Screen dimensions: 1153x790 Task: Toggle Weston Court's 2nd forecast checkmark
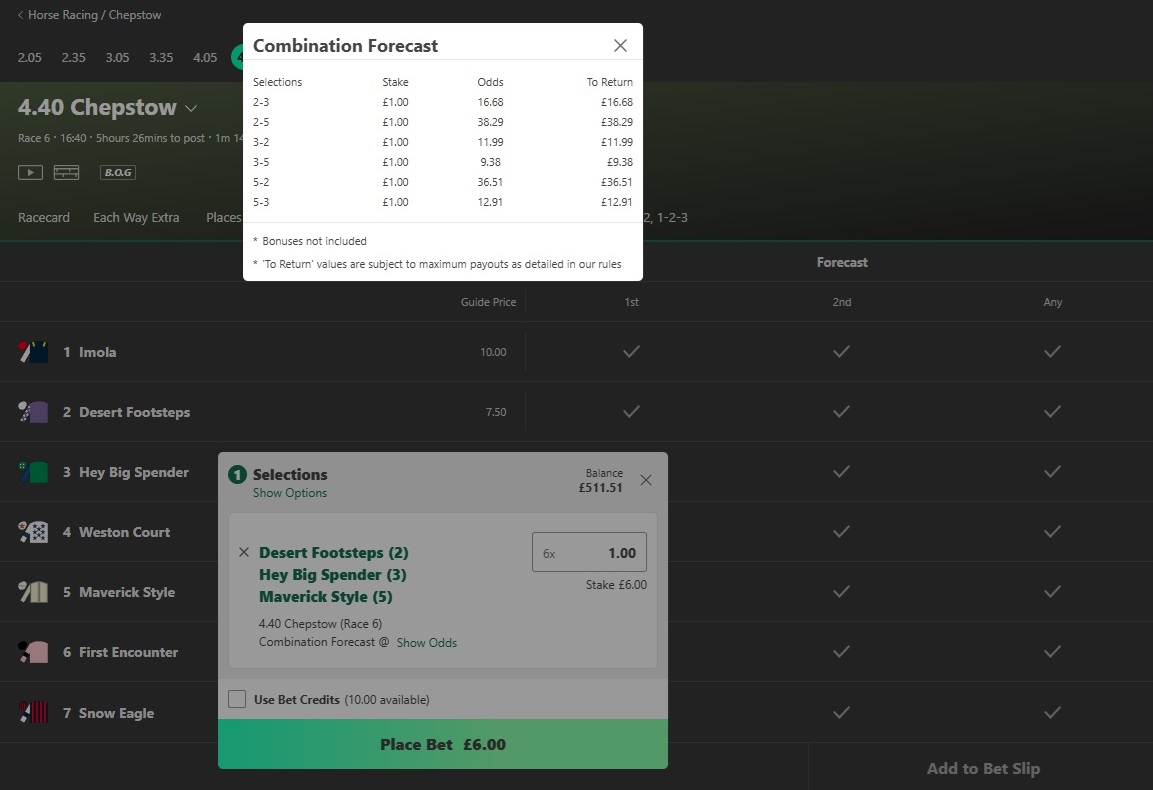841,532
